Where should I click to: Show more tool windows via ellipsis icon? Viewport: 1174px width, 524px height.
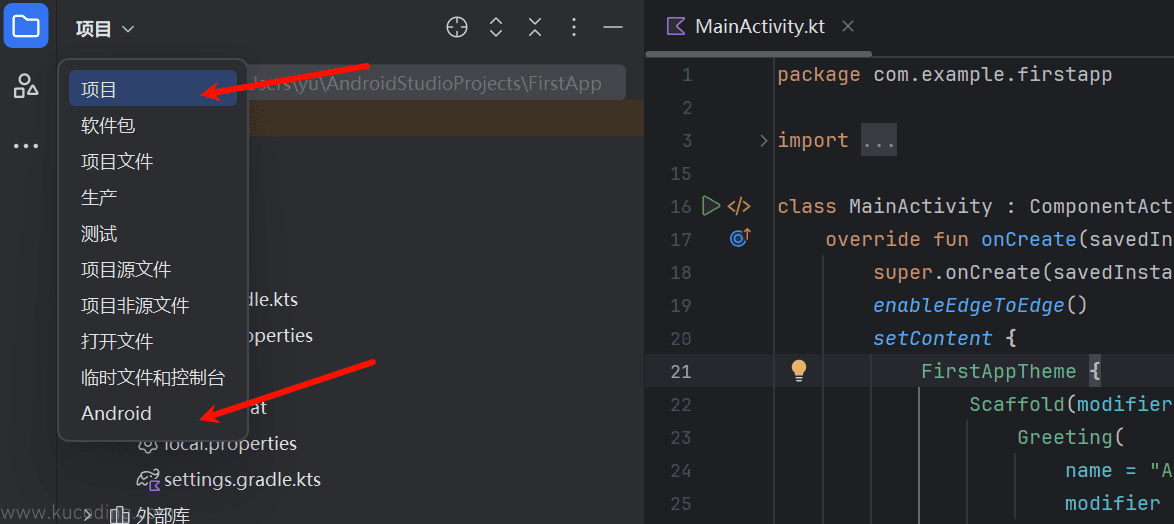click(26, 146)
